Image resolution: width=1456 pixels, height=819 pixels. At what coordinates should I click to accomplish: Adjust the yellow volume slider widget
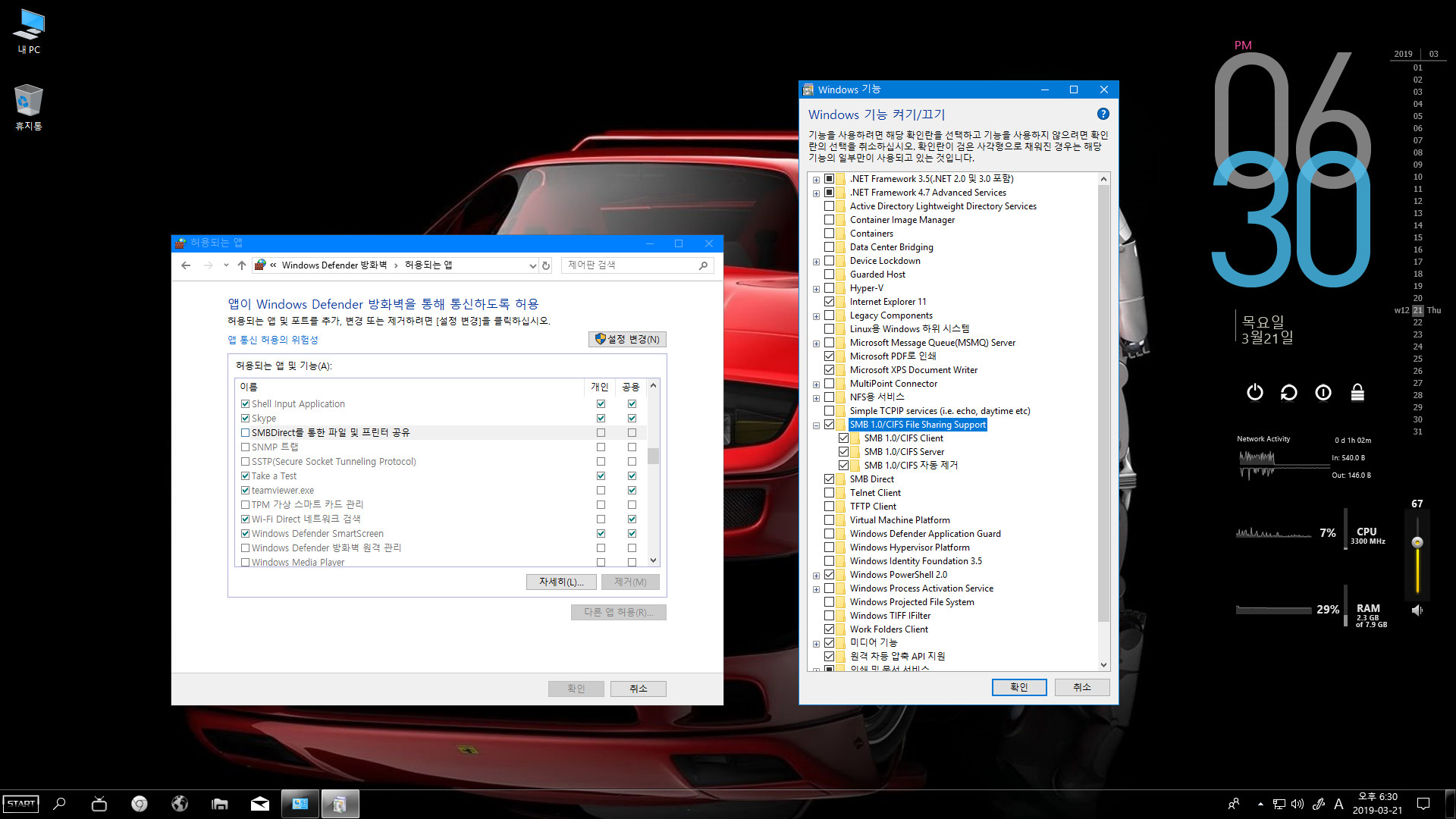(x=1417, y=542)
